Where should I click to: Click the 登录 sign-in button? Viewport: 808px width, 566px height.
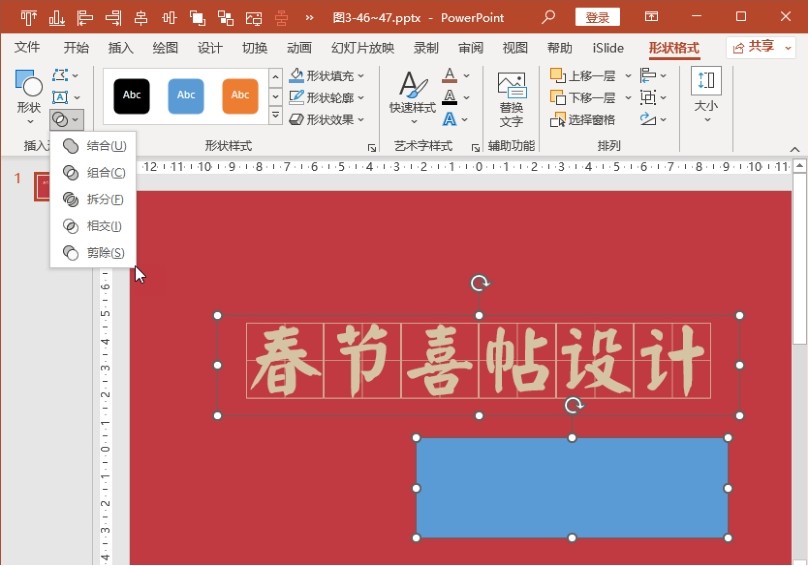(597, 17)
